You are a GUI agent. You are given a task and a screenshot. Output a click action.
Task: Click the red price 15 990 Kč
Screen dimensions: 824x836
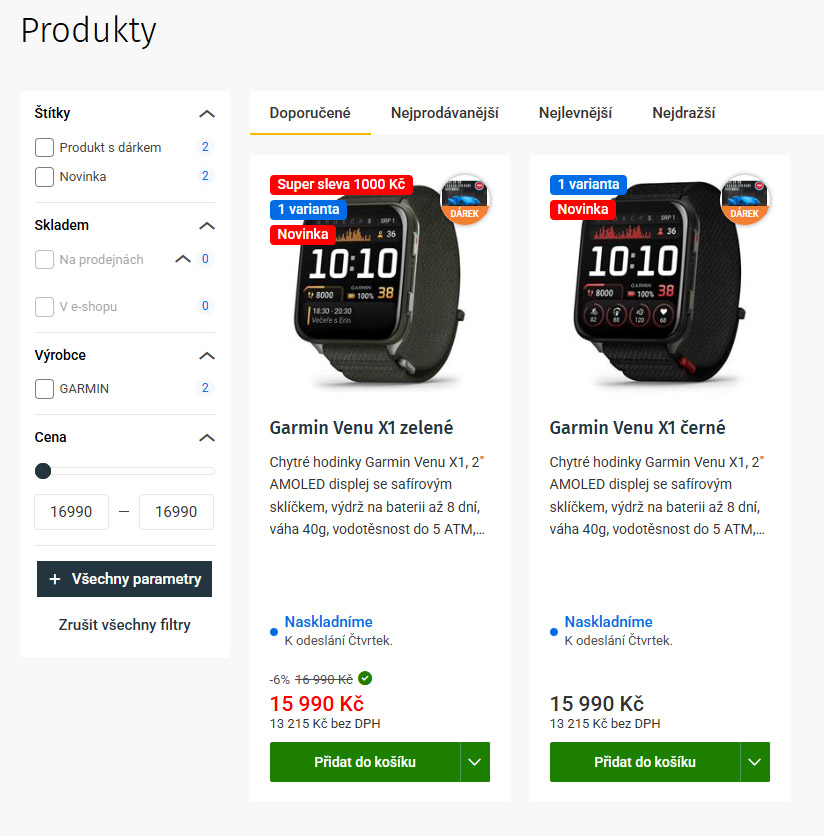point(317,704)
